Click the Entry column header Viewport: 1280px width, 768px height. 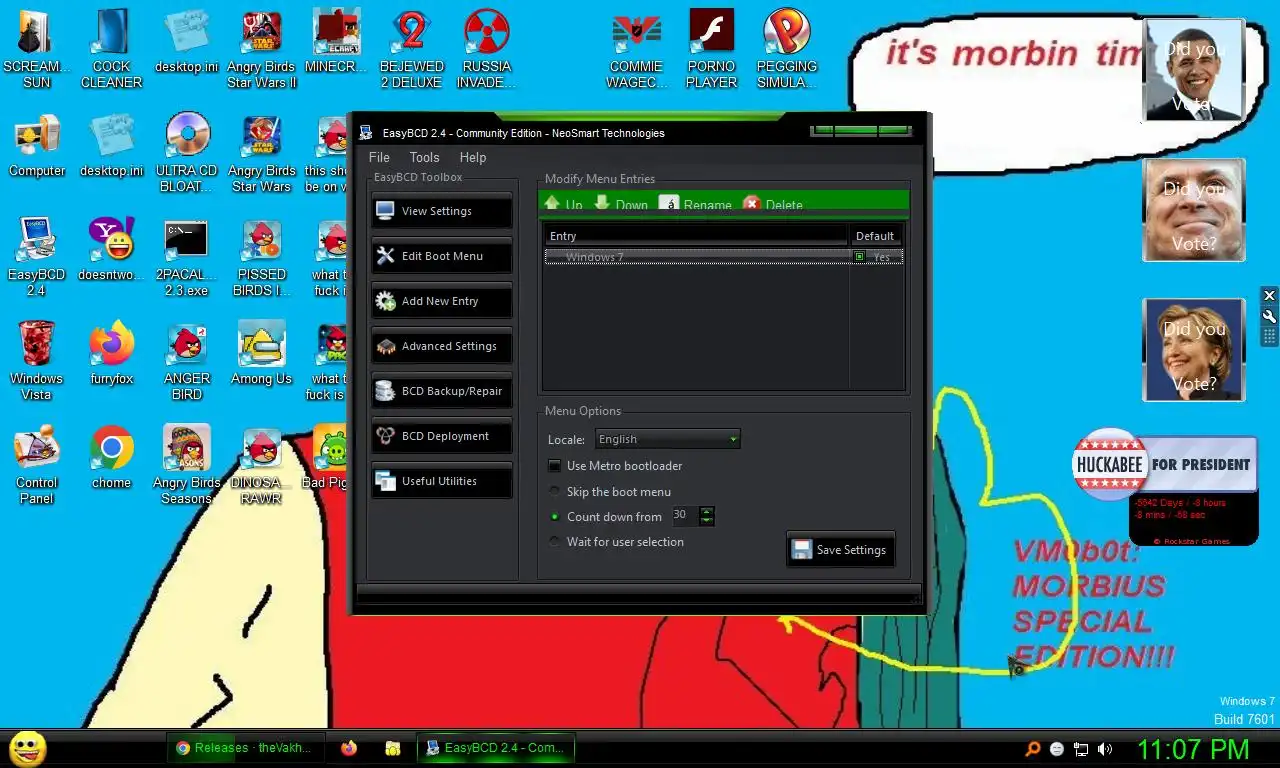coord(696,236)
